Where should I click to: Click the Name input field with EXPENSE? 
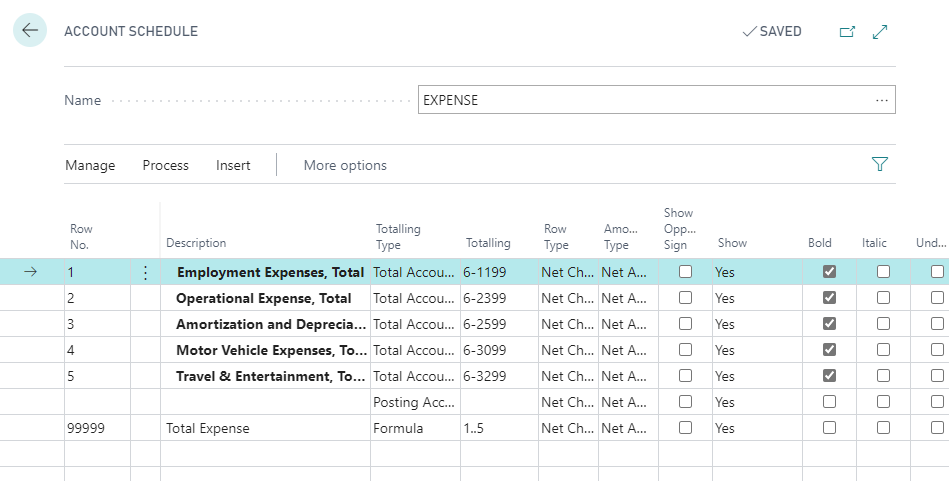tap(640, 100)
